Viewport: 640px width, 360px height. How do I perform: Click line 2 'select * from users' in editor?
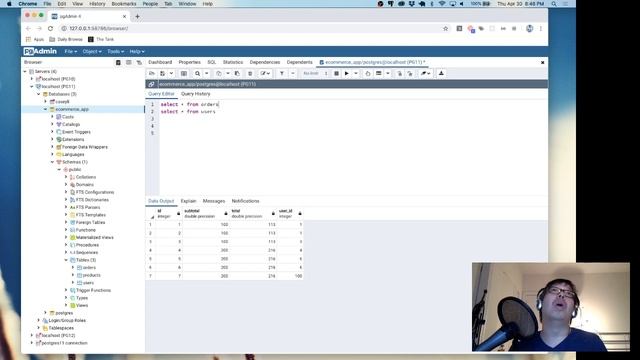[188, 112]
